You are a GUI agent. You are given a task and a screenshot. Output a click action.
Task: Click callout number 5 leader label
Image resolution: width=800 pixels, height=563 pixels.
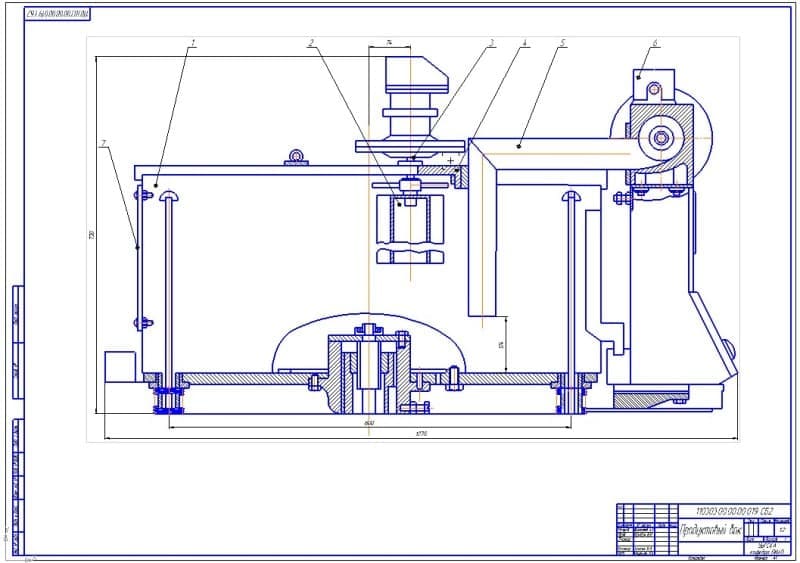click(562, 43)
